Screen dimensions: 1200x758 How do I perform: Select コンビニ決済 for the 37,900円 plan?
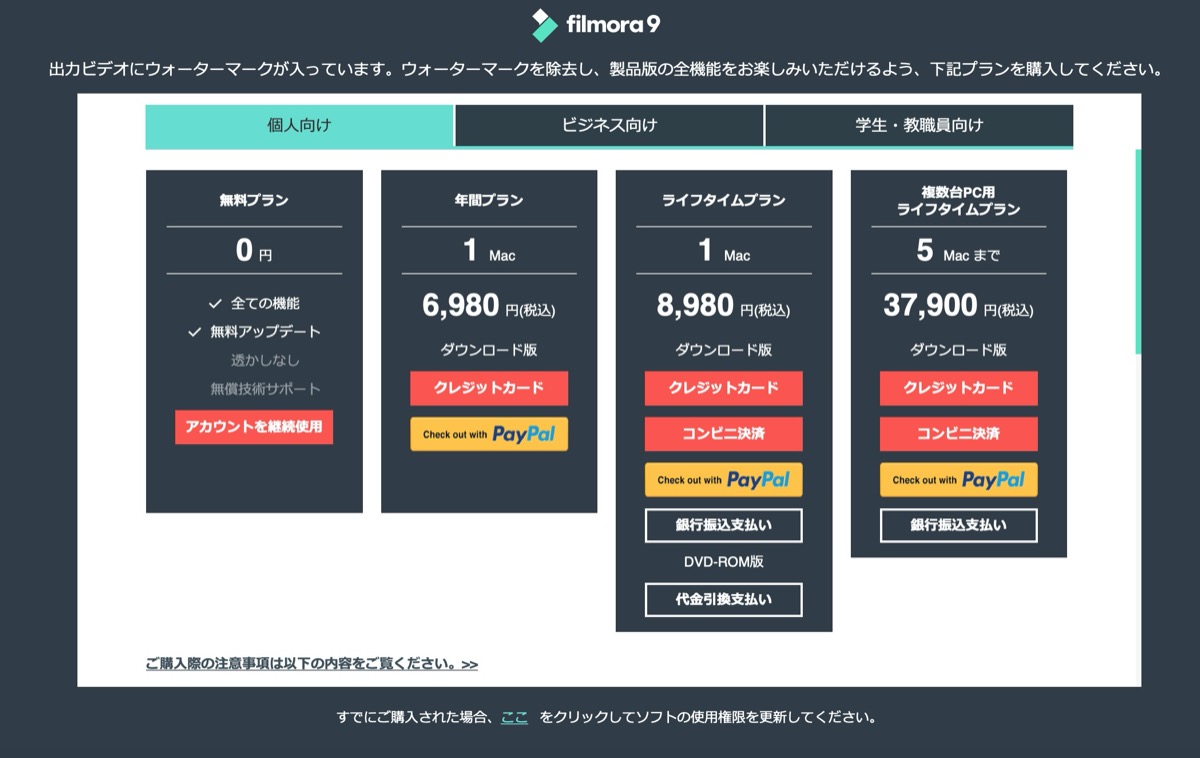(x=959, y=434)
